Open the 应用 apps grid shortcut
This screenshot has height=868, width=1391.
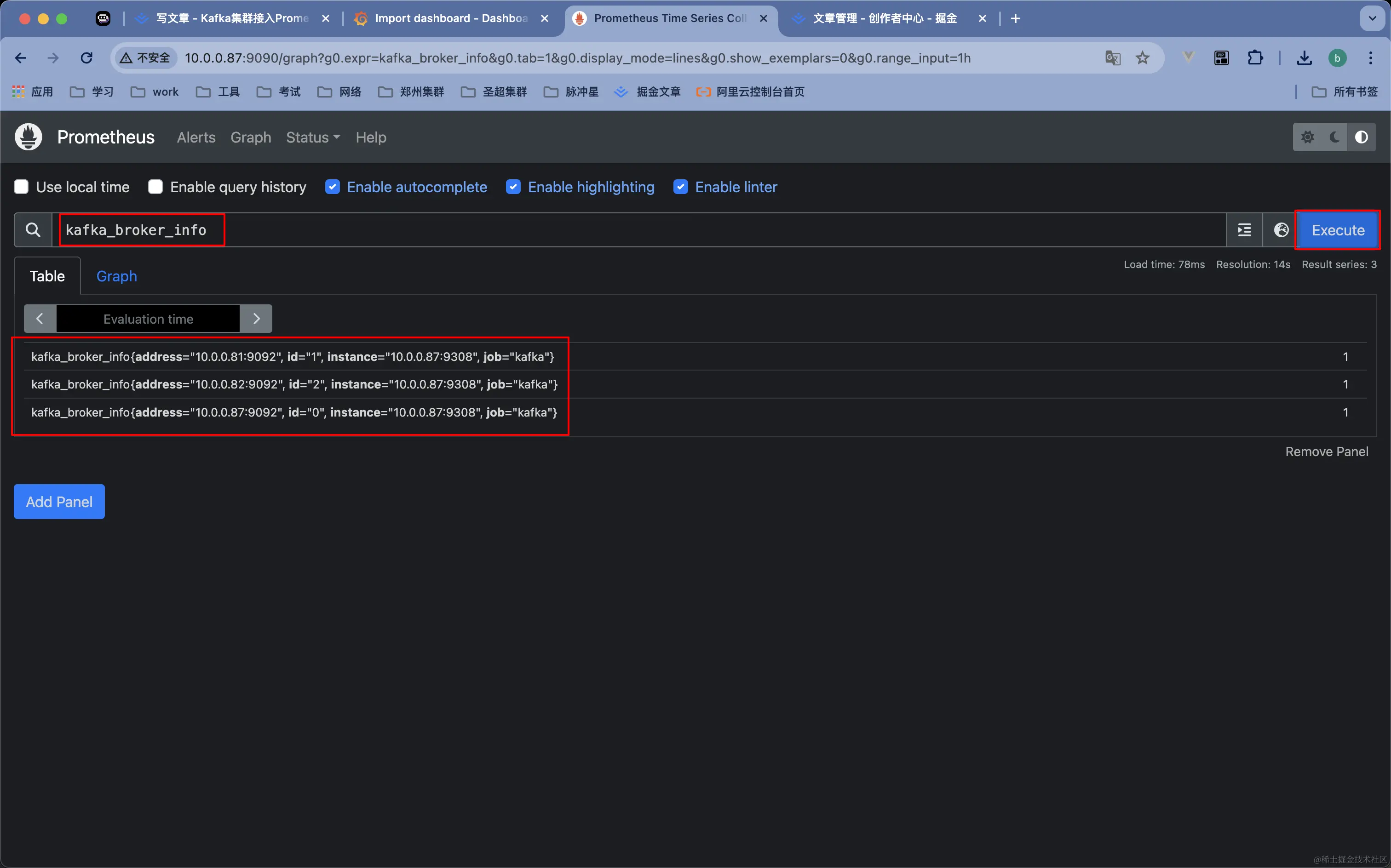(33, 92)
